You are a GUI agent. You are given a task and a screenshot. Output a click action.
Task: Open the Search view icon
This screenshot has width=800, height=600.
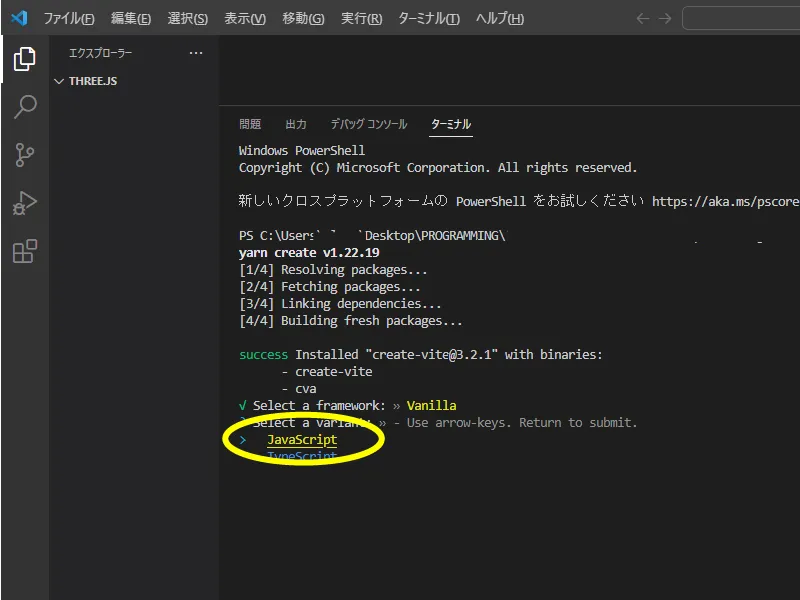tap(24, 107)
